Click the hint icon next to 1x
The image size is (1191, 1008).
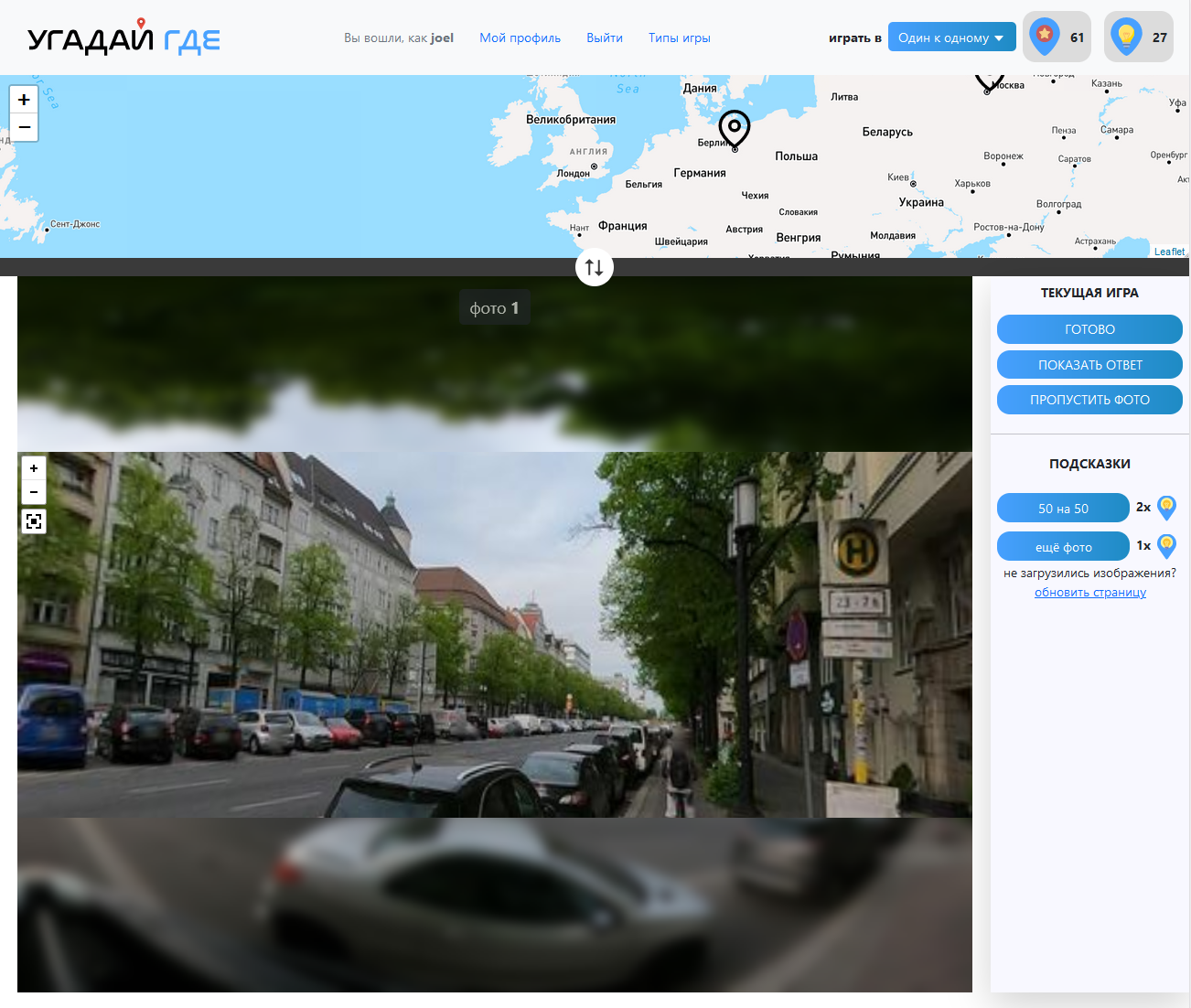[x=1166, y=546]
